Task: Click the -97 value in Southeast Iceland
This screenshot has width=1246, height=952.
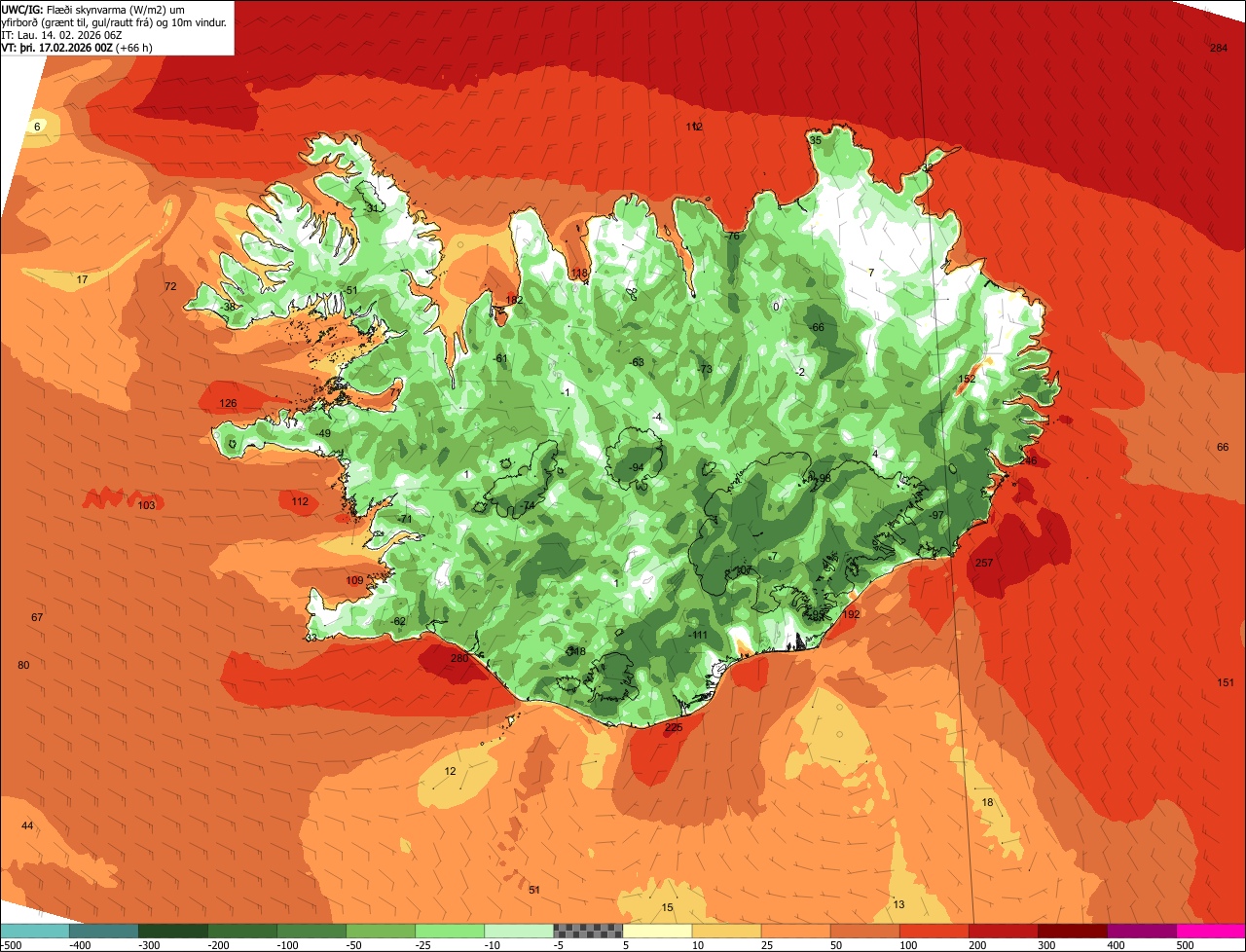Action: tap(937, 515)
